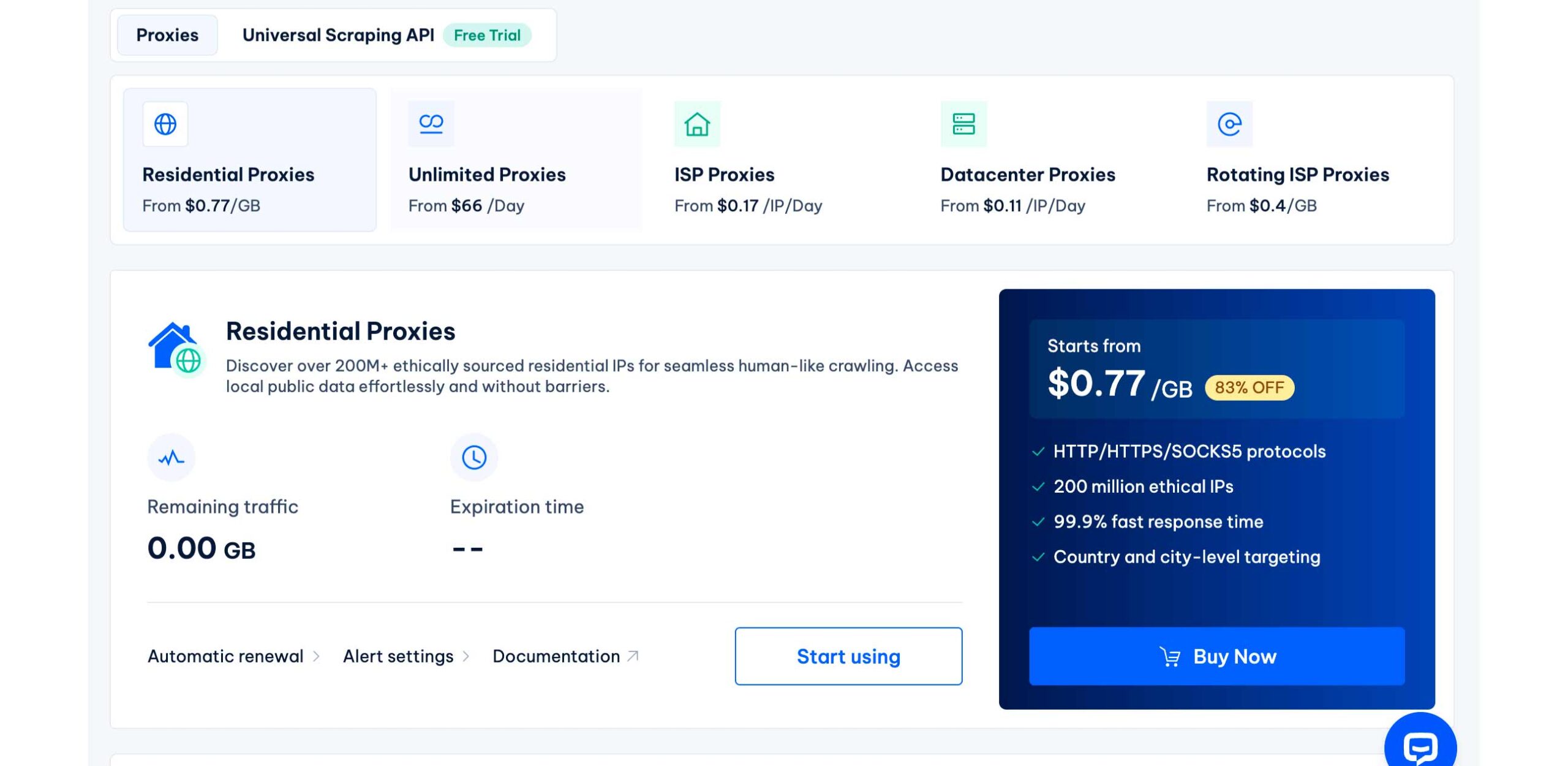1568x766 pixels.
Task: Click the Residential Proxies globe icon
Action: tap(165, 124)
